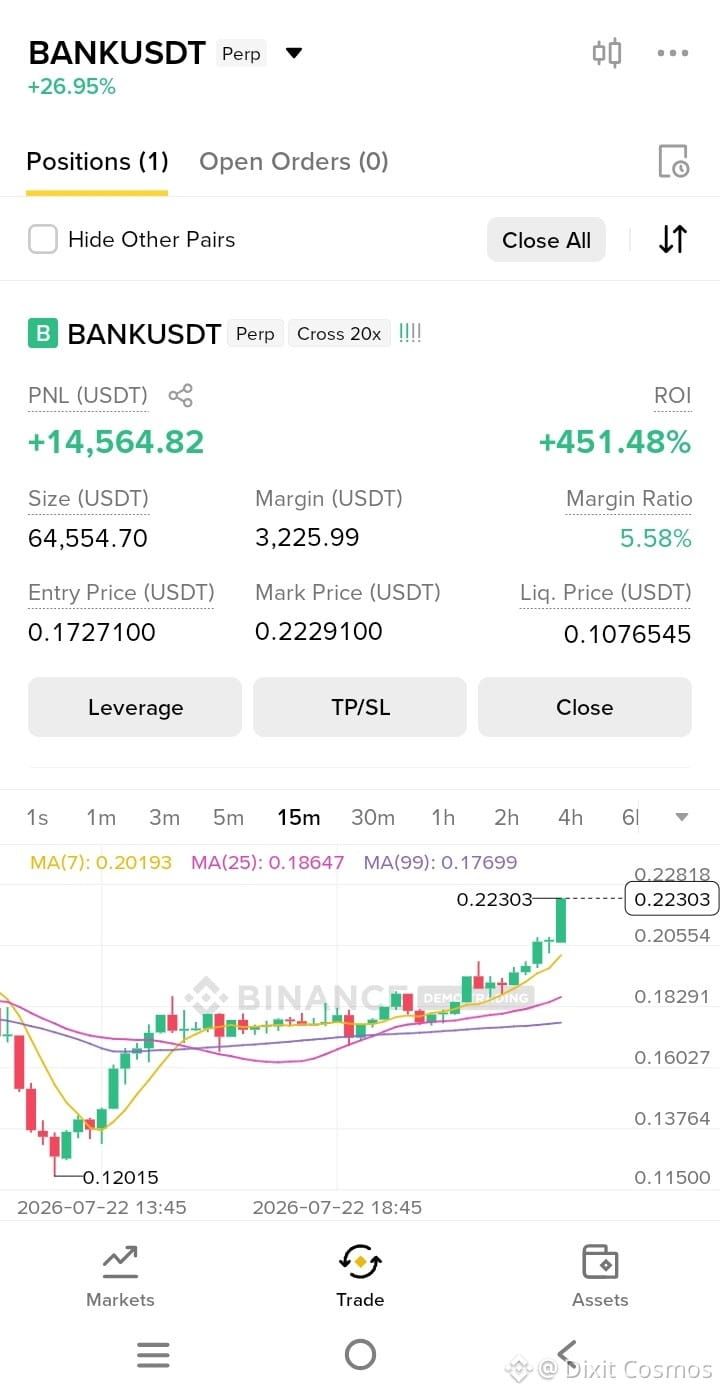Tap the Close All button
720x1394 pixels.
click(x=546, y=240)
